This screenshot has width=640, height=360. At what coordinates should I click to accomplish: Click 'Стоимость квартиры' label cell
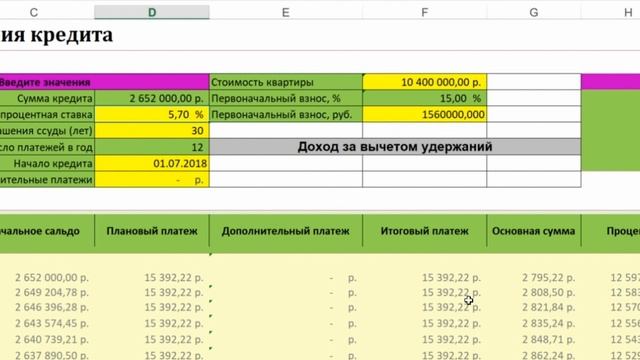(286, 82)
